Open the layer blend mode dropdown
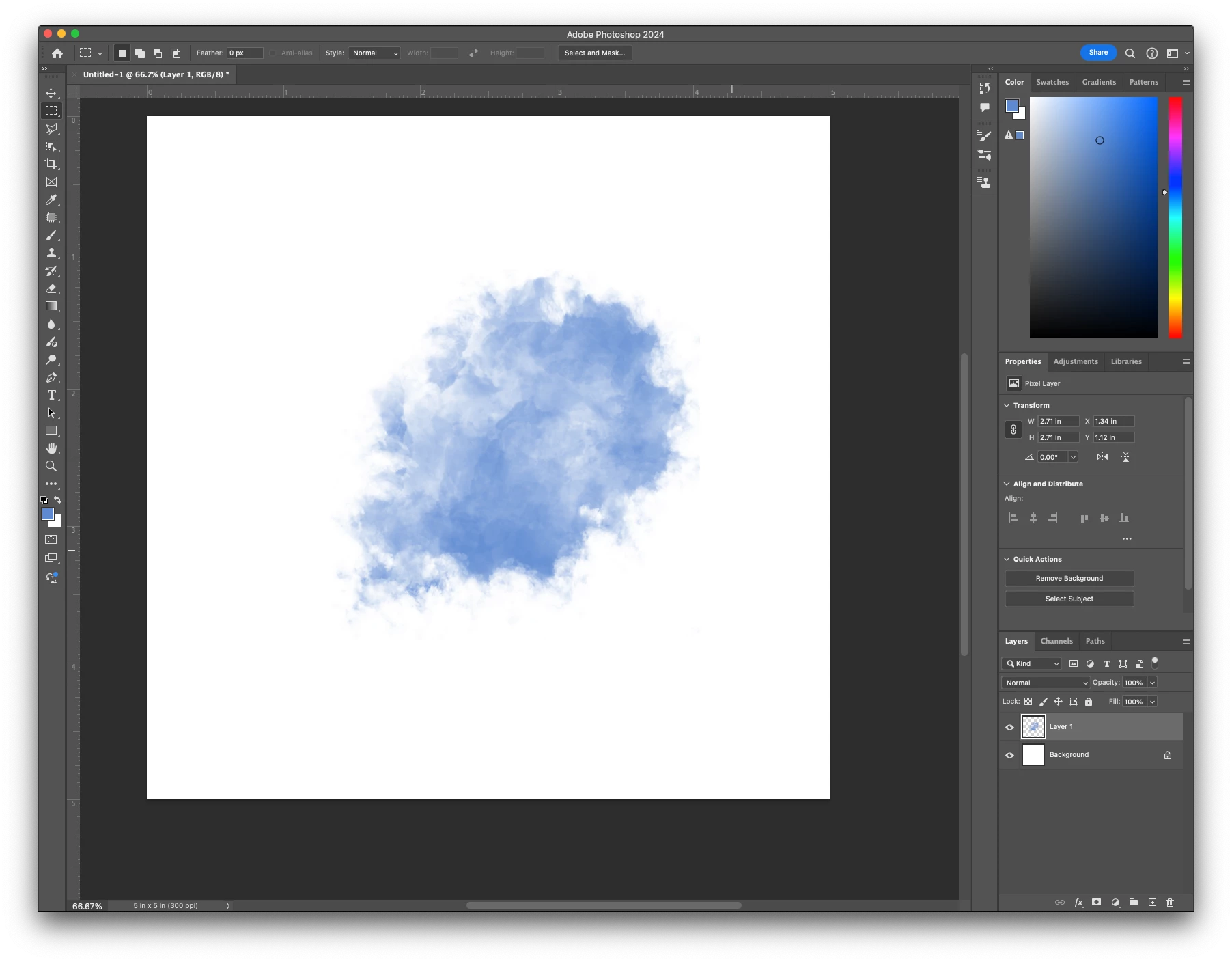 point(1046,683)
